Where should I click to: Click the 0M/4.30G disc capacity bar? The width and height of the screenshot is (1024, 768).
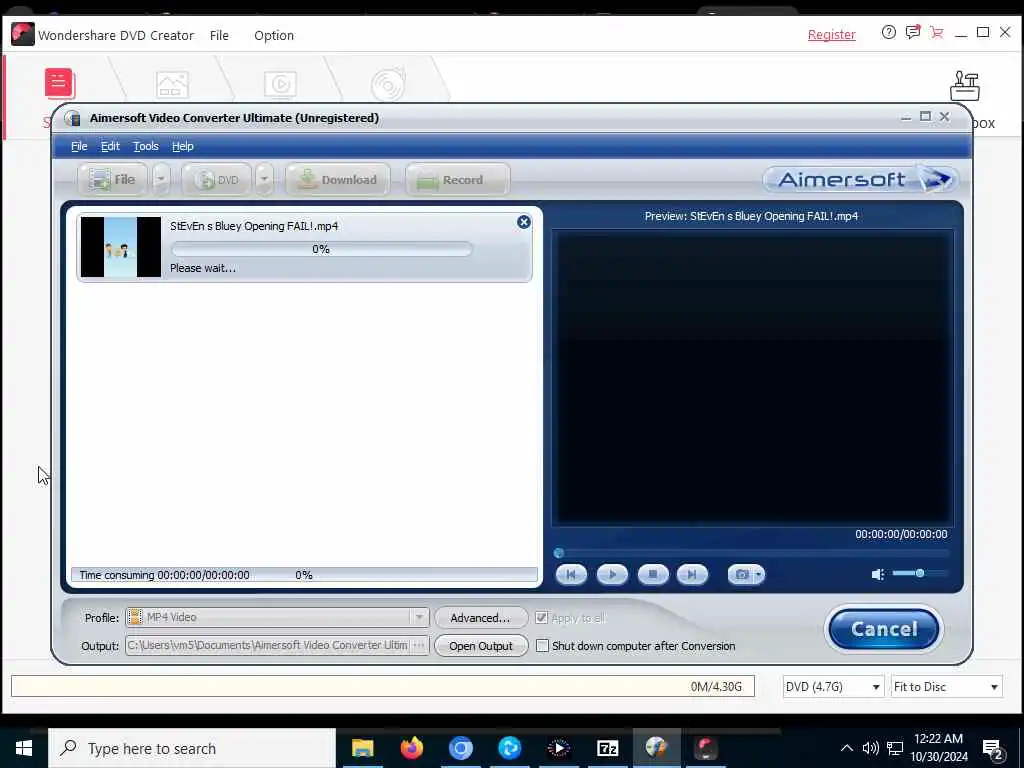pyautogui.click(x=383, y=686)
